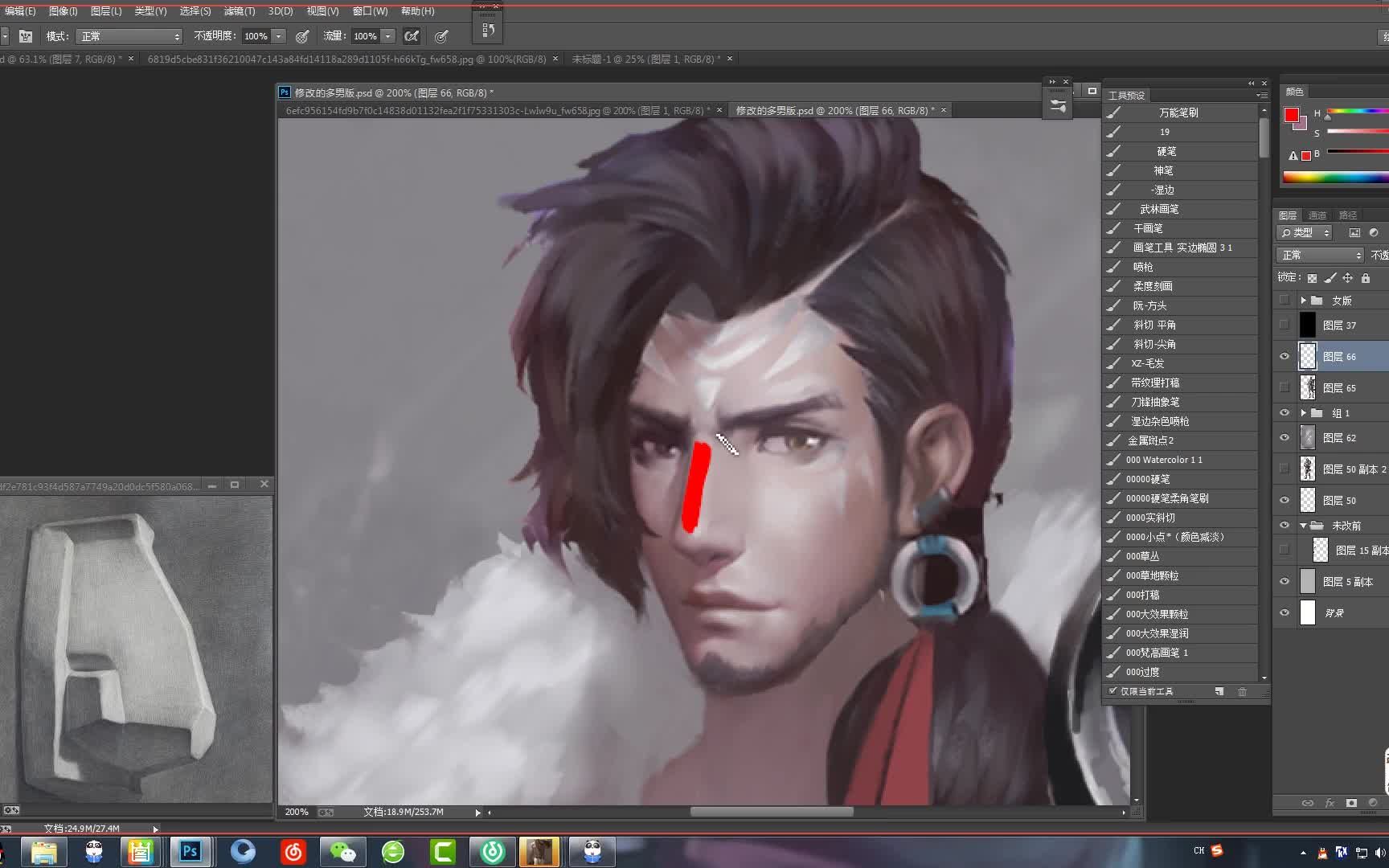The image size is (1389, 868).
Task: Hide layer 图层 62
Action: click(1285, 437)
